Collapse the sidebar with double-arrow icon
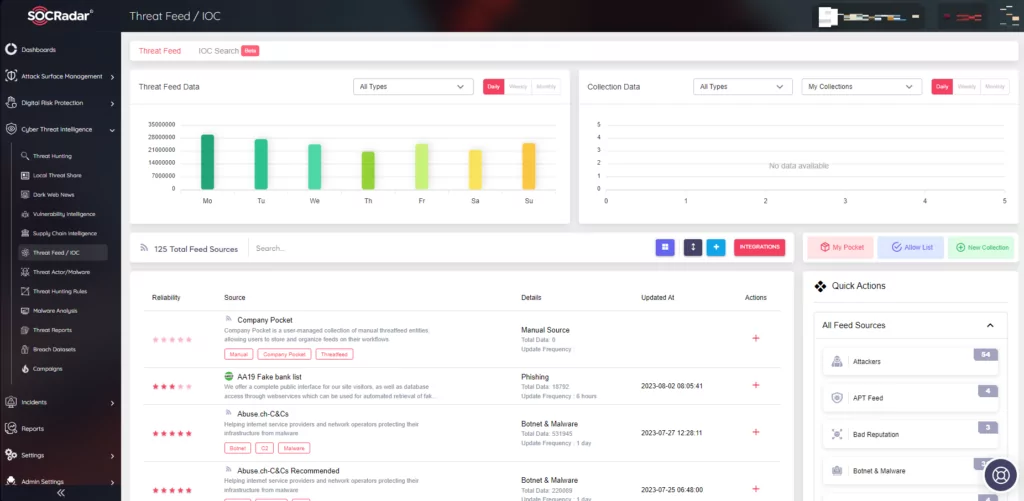This screenshot has width=1024, height=501. [61, 493]
